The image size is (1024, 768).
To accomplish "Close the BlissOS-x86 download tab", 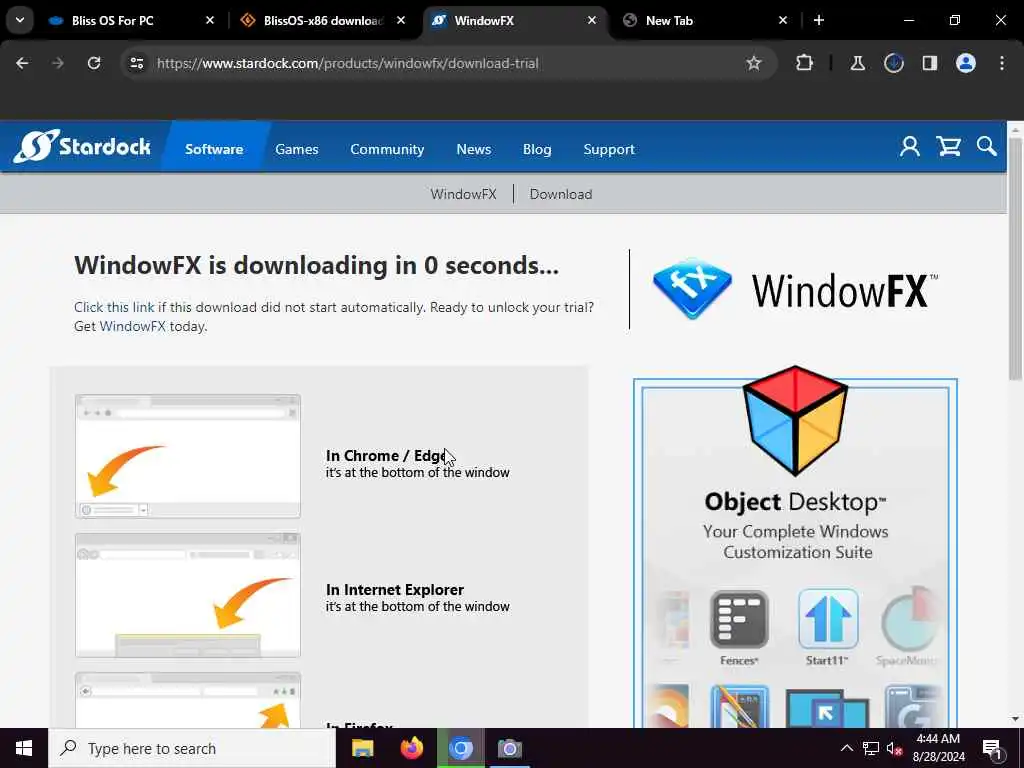I will click(400, 21).
